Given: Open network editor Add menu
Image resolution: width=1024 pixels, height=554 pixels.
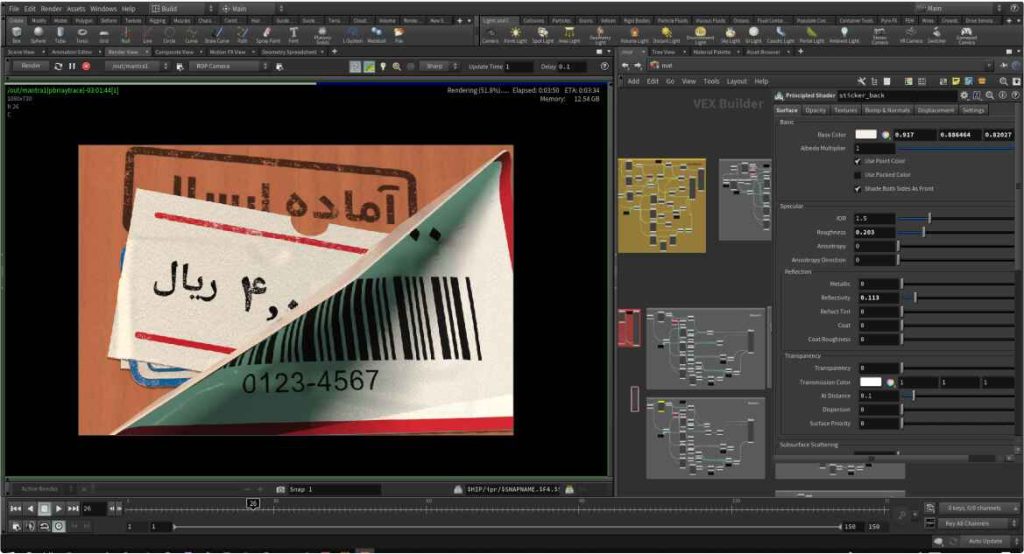Looking at the screenshot, I should [633, 81].
